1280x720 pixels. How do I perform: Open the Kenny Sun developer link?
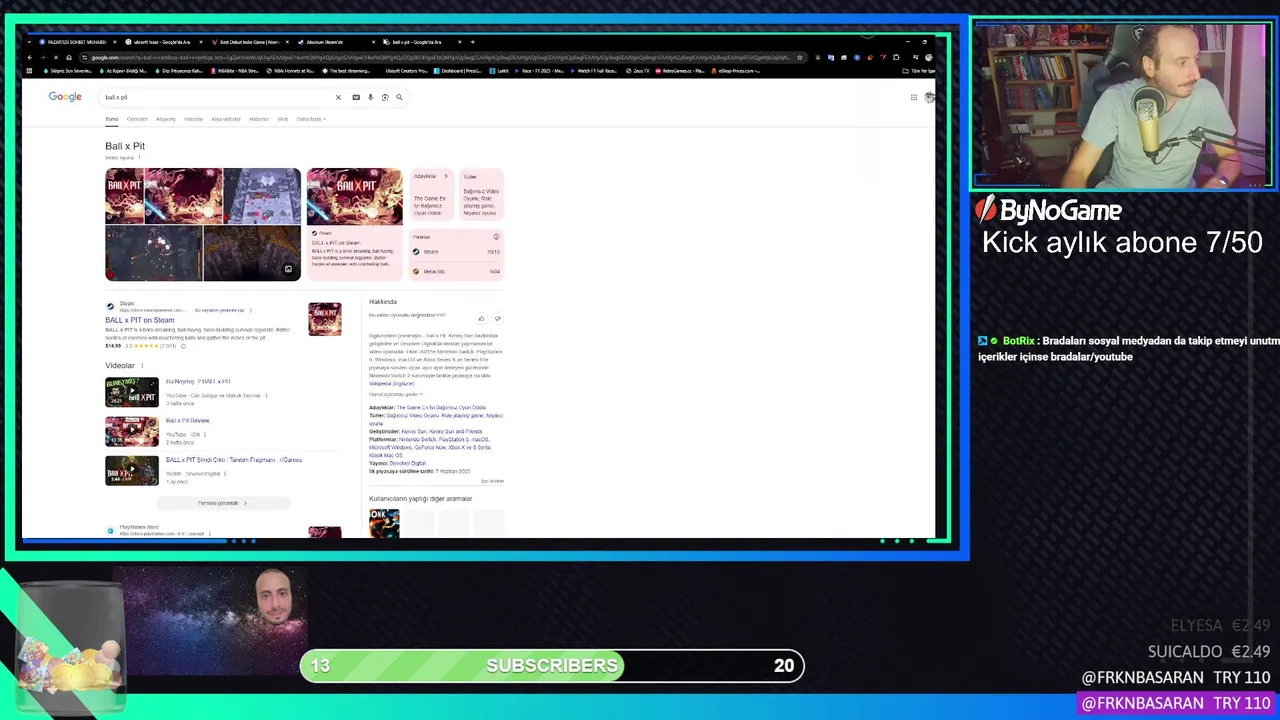coord(415,431)
